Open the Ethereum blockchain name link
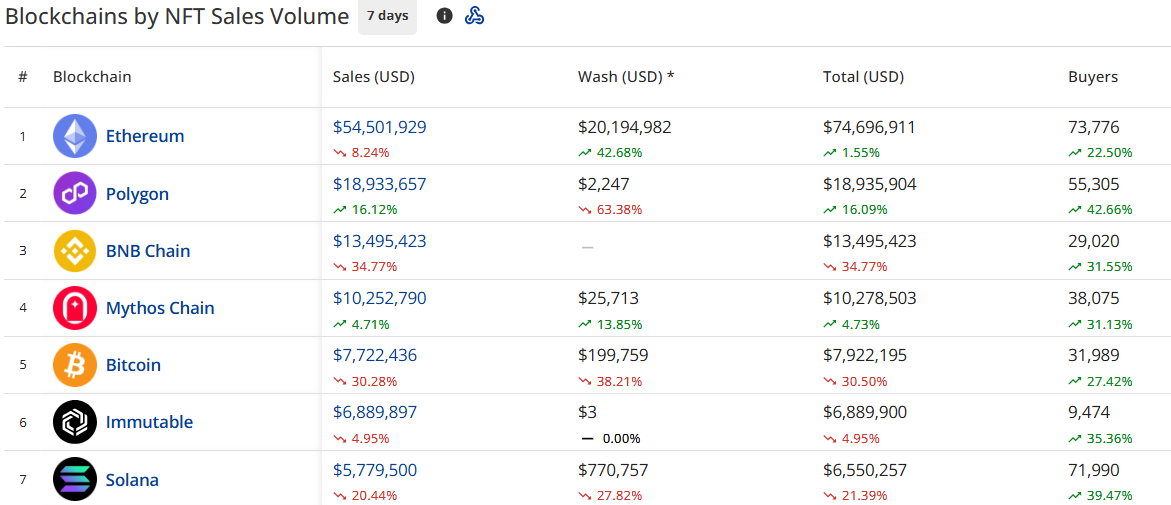The width and height of the screenshot is (1171, 505). [x=145, y=136]
